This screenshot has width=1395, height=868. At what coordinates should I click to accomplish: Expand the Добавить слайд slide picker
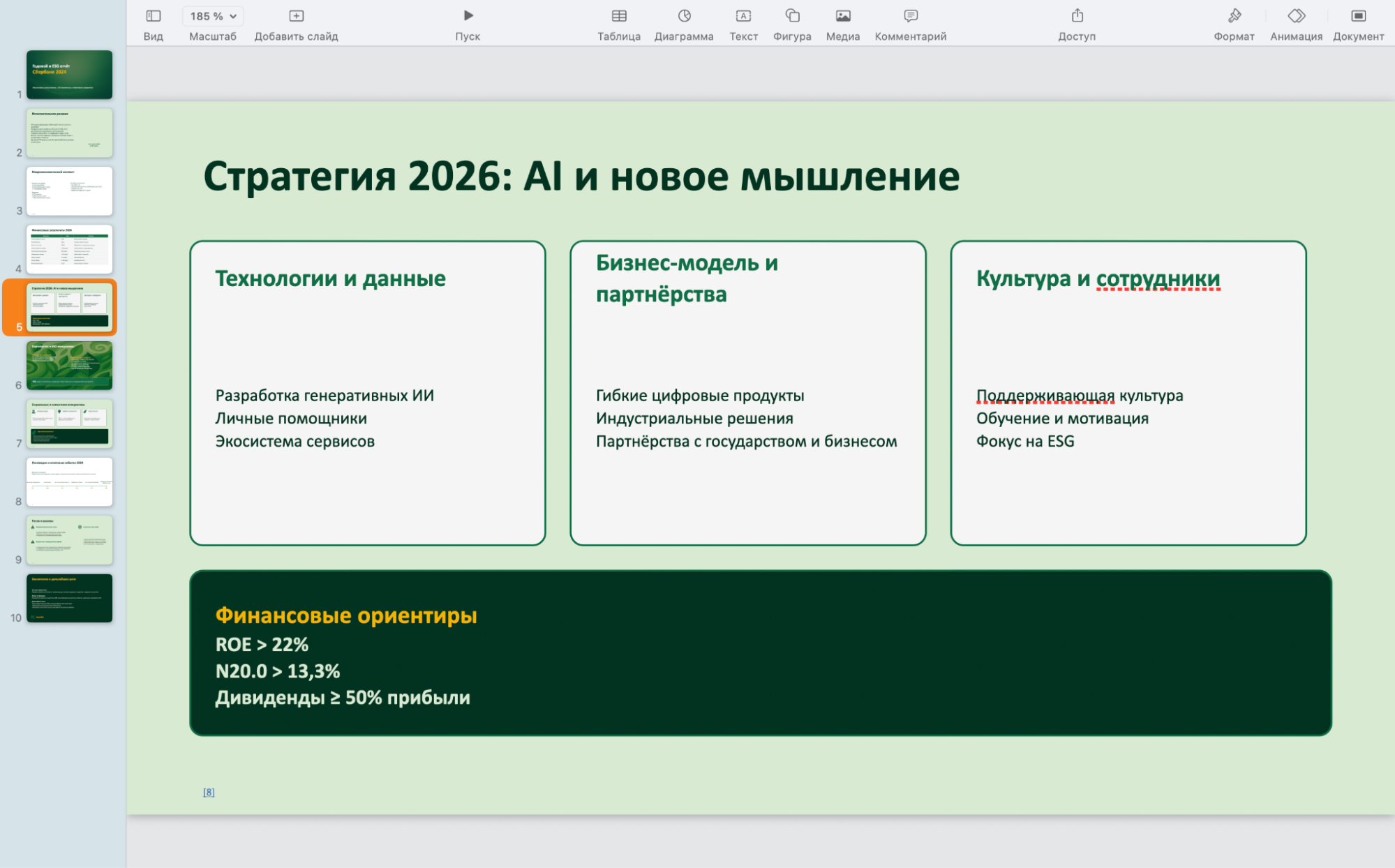click(296, 15)
